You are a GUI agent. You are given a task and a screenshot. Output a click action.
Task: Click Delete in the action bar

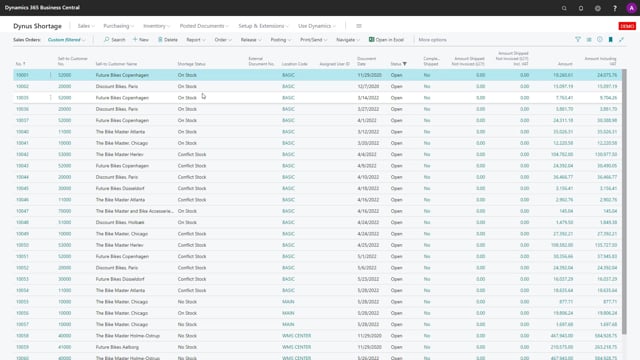point(168,40)
